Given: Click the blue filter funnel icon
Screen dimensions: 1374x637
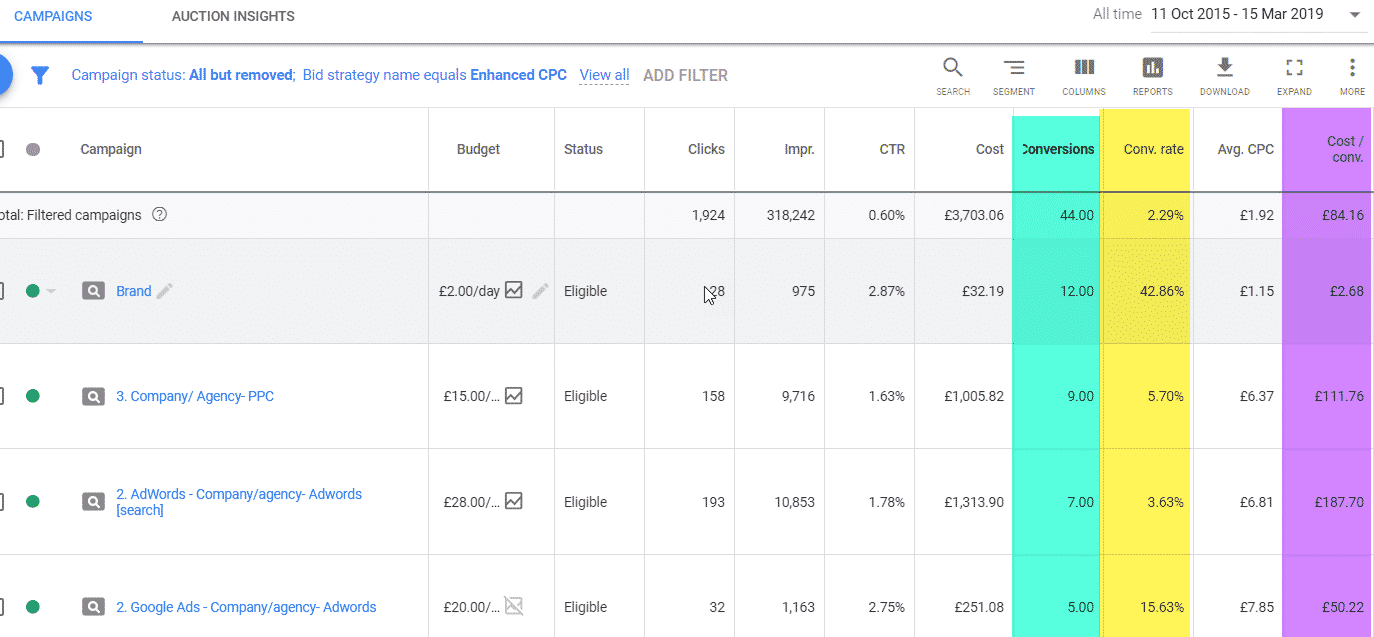Looking at the screenshot, I should pos(40,75).
